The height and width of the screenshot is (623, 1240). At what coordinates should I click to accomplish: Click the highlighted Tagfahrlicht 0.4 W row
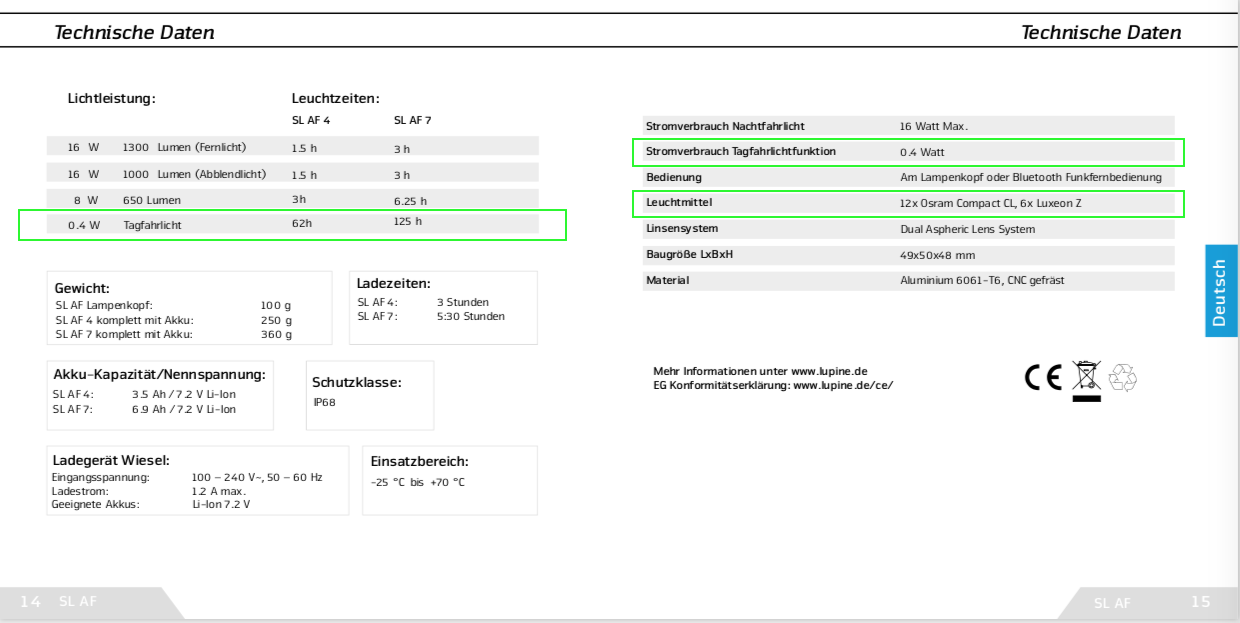(292, 224)
